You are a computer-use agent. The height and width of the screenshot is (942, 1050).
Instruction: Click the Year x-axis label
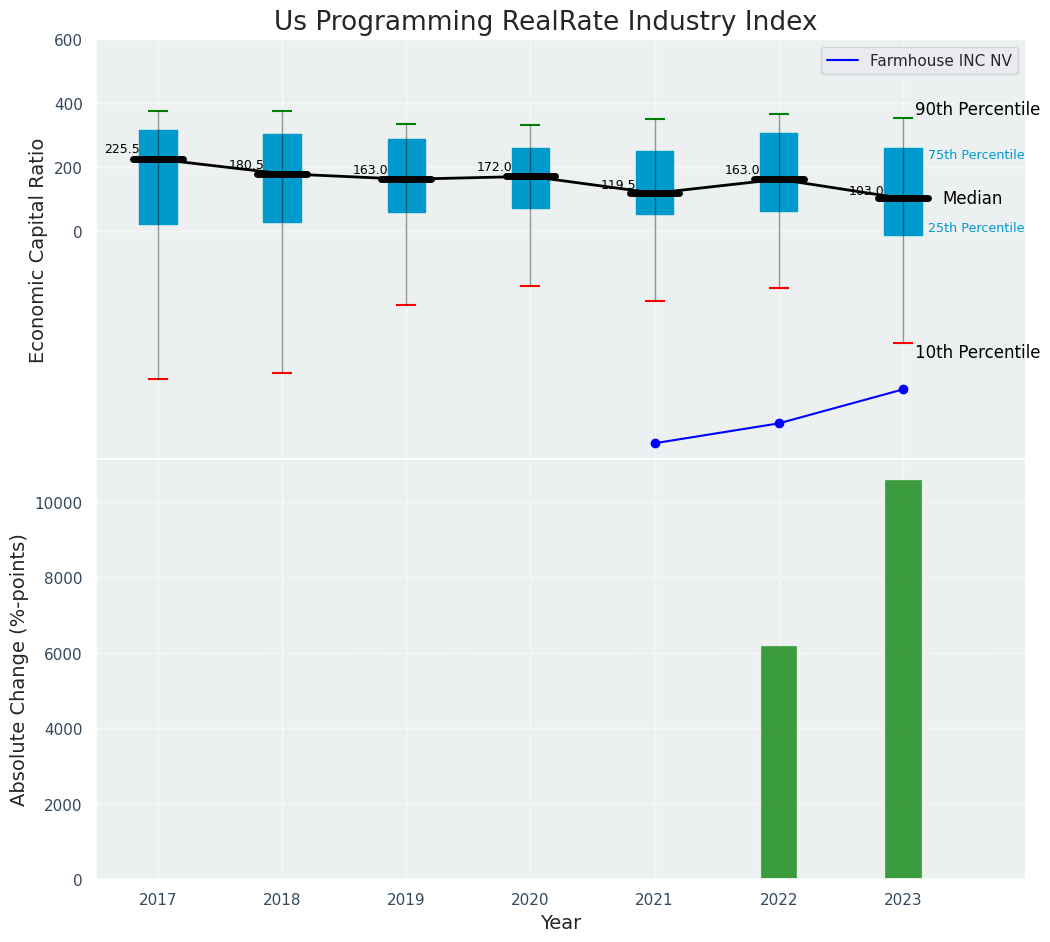point(560,923)
